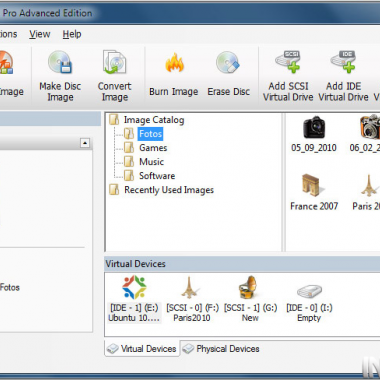This screenshot has height=380, width=380.
Task: Select the Image Catalog root folder
Action: [x=154, y=120]
